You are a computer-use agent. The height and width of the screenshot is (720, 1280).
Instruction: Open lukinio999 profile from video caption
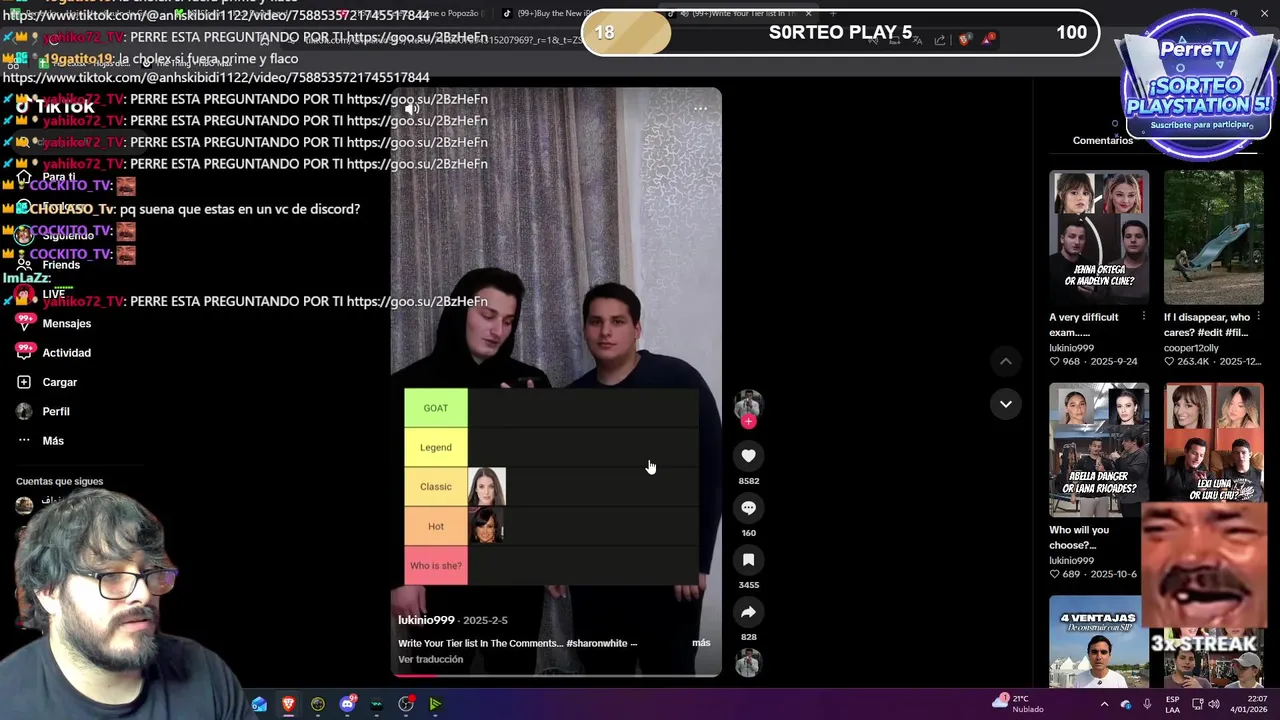pos(426,620)
